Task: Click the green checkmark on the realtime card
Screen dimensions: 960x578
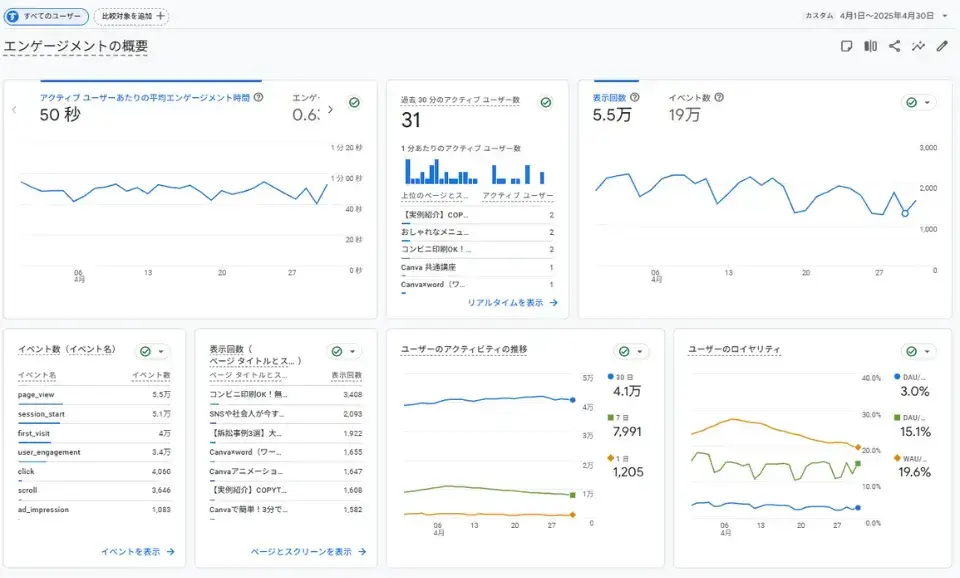Action: (x=546, y=101)
